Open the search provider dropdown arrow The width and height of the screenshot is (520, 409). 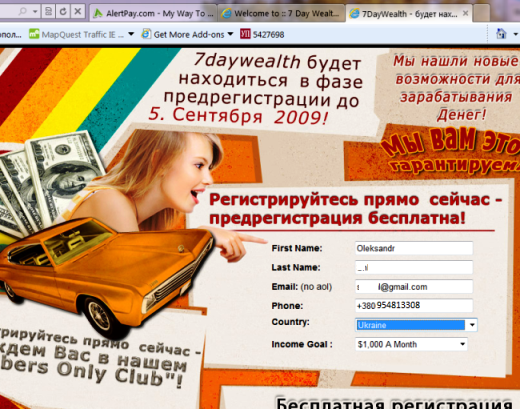point(35,12)
